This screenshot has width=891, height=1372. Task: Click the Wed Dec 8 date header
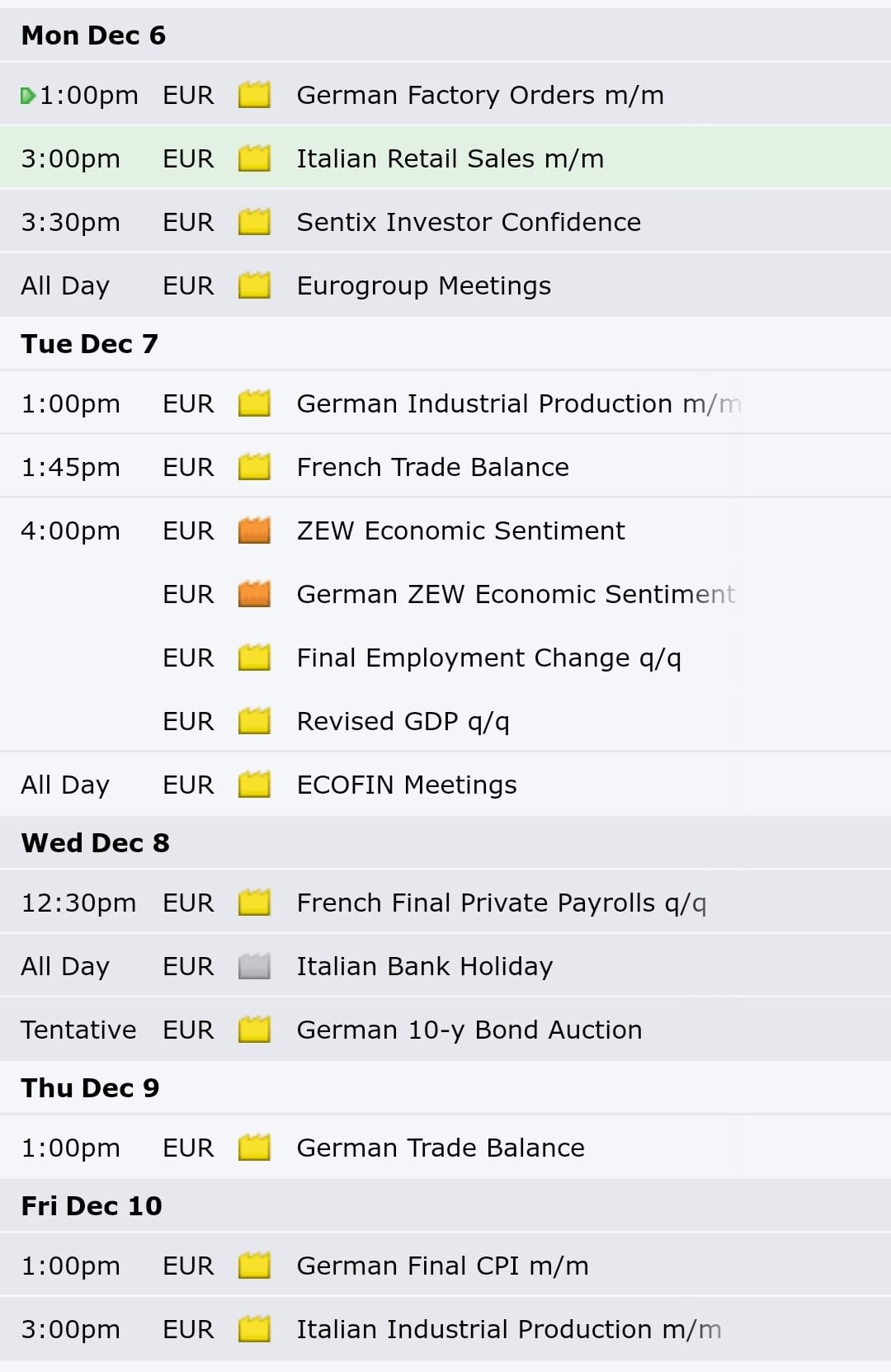tap(95, 843)
